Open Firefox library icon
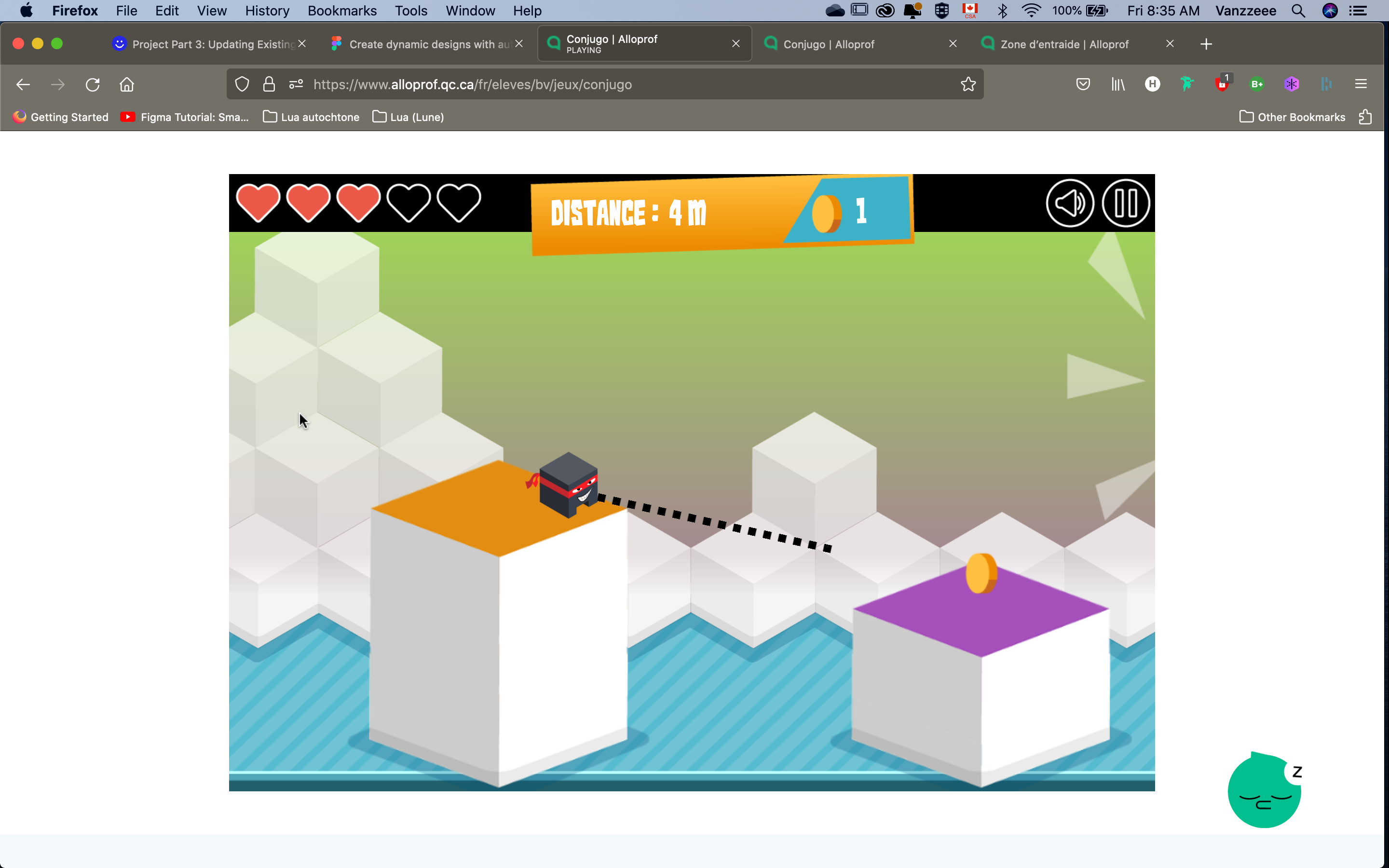1389x868 pixels. [1117, 84]
